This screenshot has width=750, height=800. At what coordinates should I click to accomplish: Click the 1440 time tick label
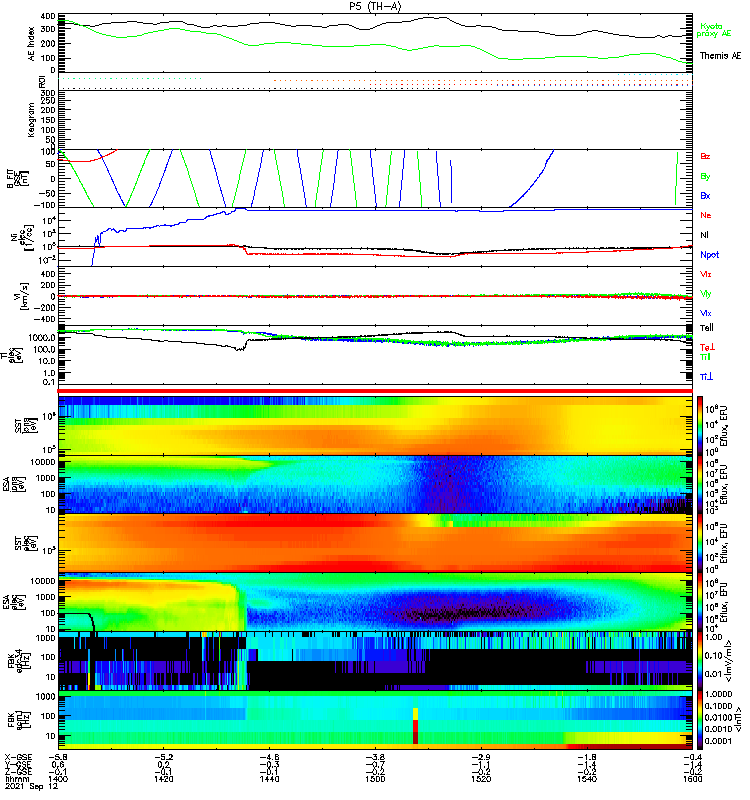[269, 779]
